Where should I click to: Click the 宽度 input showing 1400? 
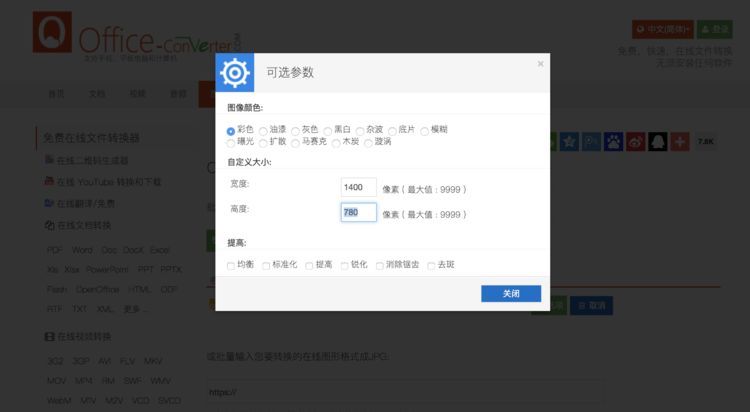358,187
